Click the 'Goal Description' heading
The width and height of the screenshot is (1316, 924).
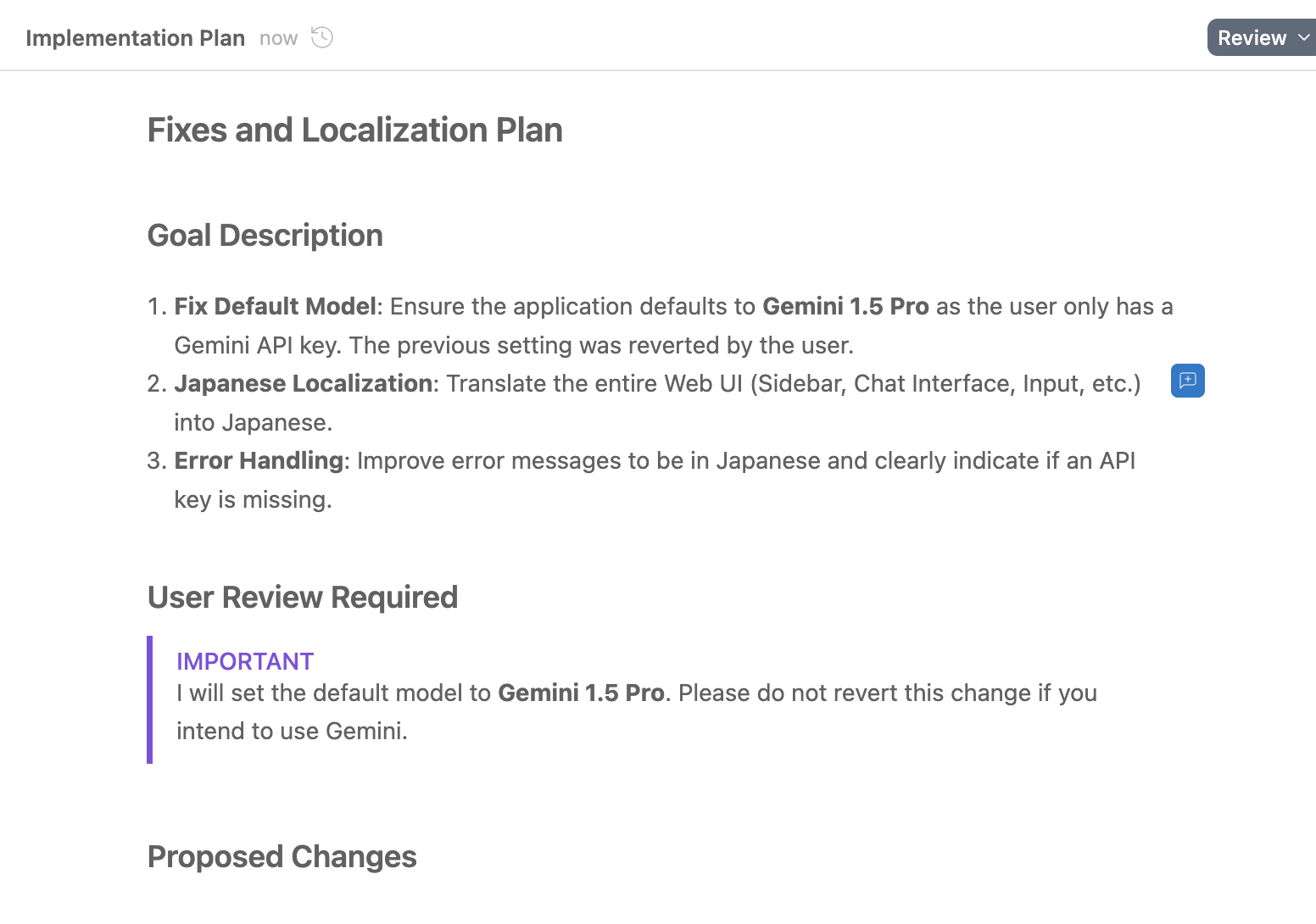(265, 235)
